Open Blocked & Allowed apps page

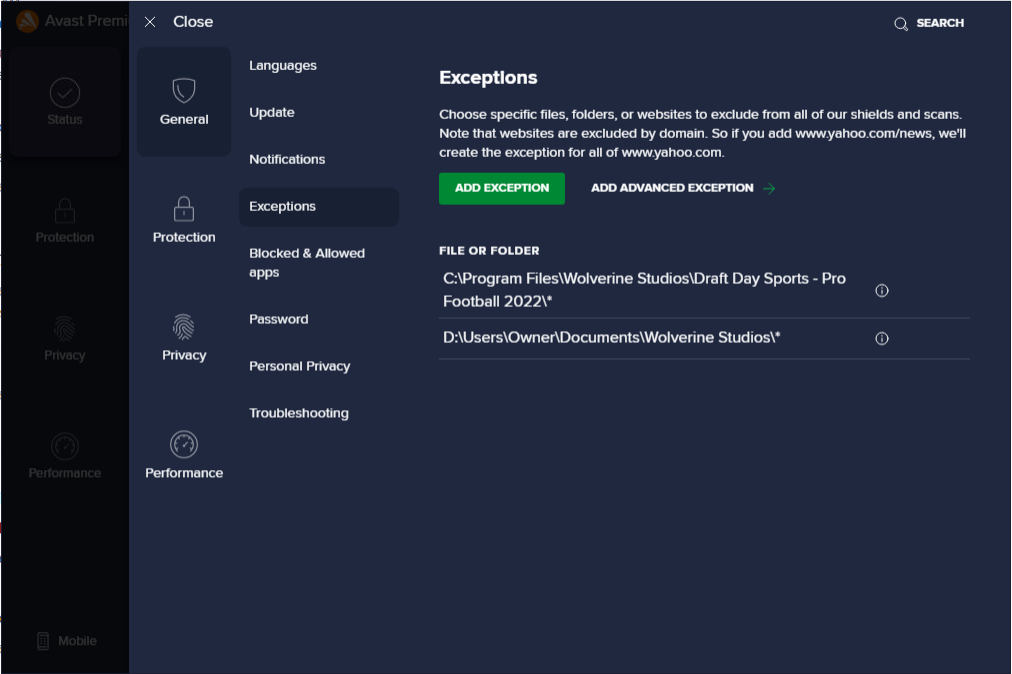pyautogui.click(x=307, y=263)
